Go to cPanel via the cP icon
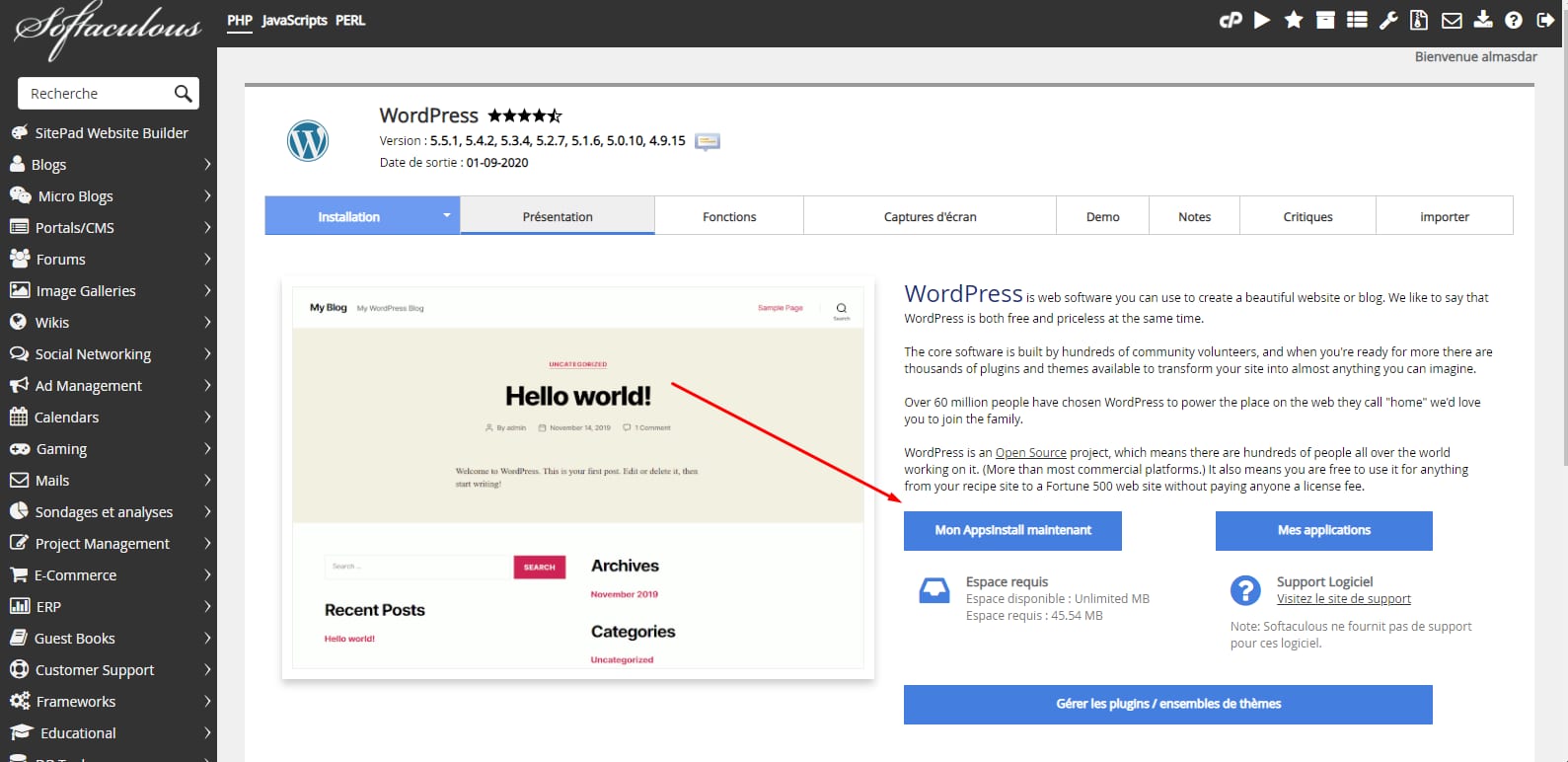1568x762 pixels. [x=1231, y=20]
